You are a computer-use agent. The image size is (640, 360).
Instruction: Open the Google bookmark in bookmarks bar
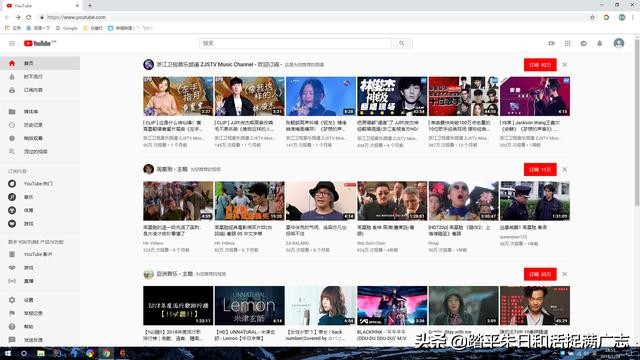coord(67,28)
